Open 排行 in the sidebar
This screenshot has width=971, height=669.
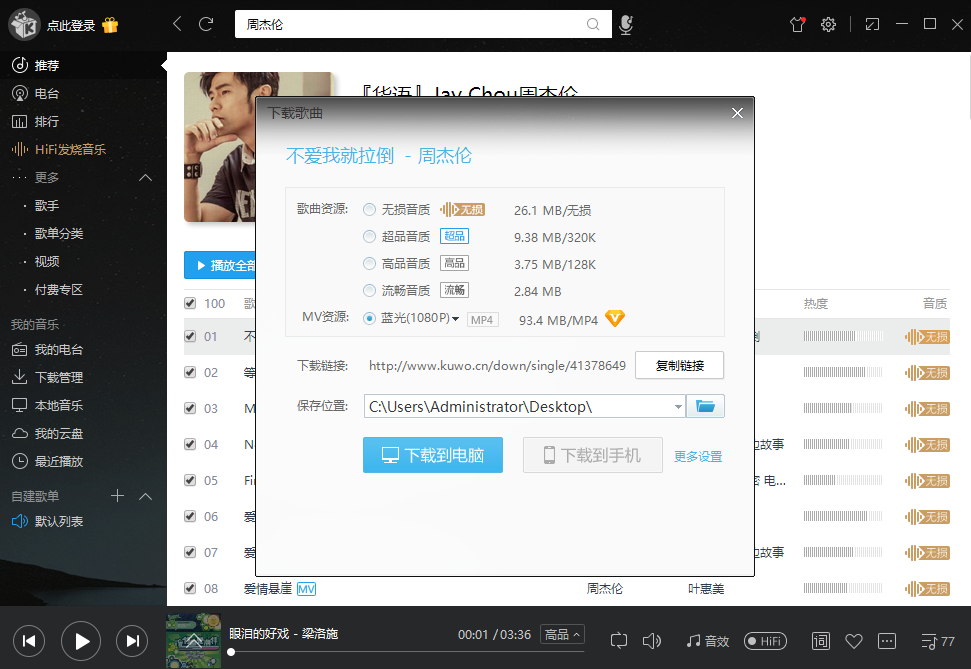click(84, 121)
